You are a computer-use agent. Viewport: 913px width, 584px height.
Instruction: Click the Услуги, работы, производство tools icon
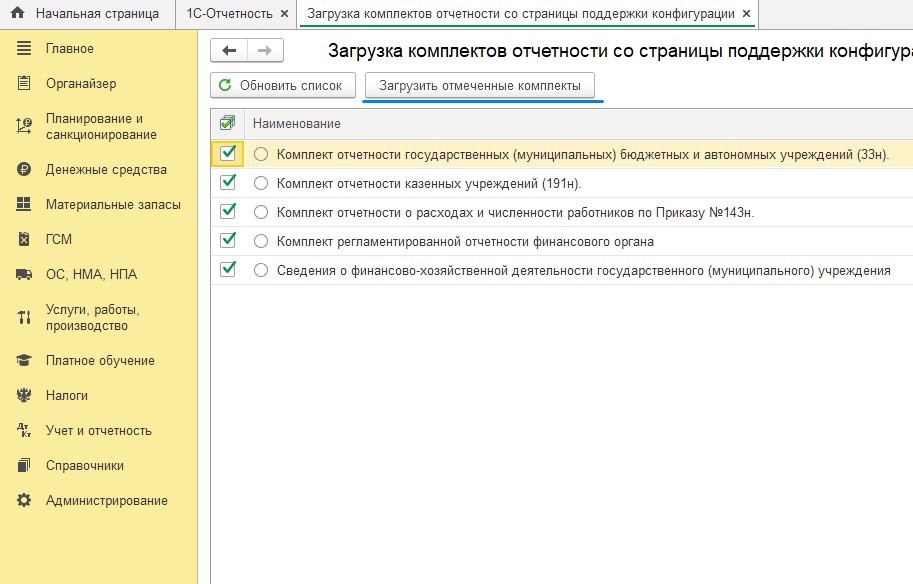24,317
